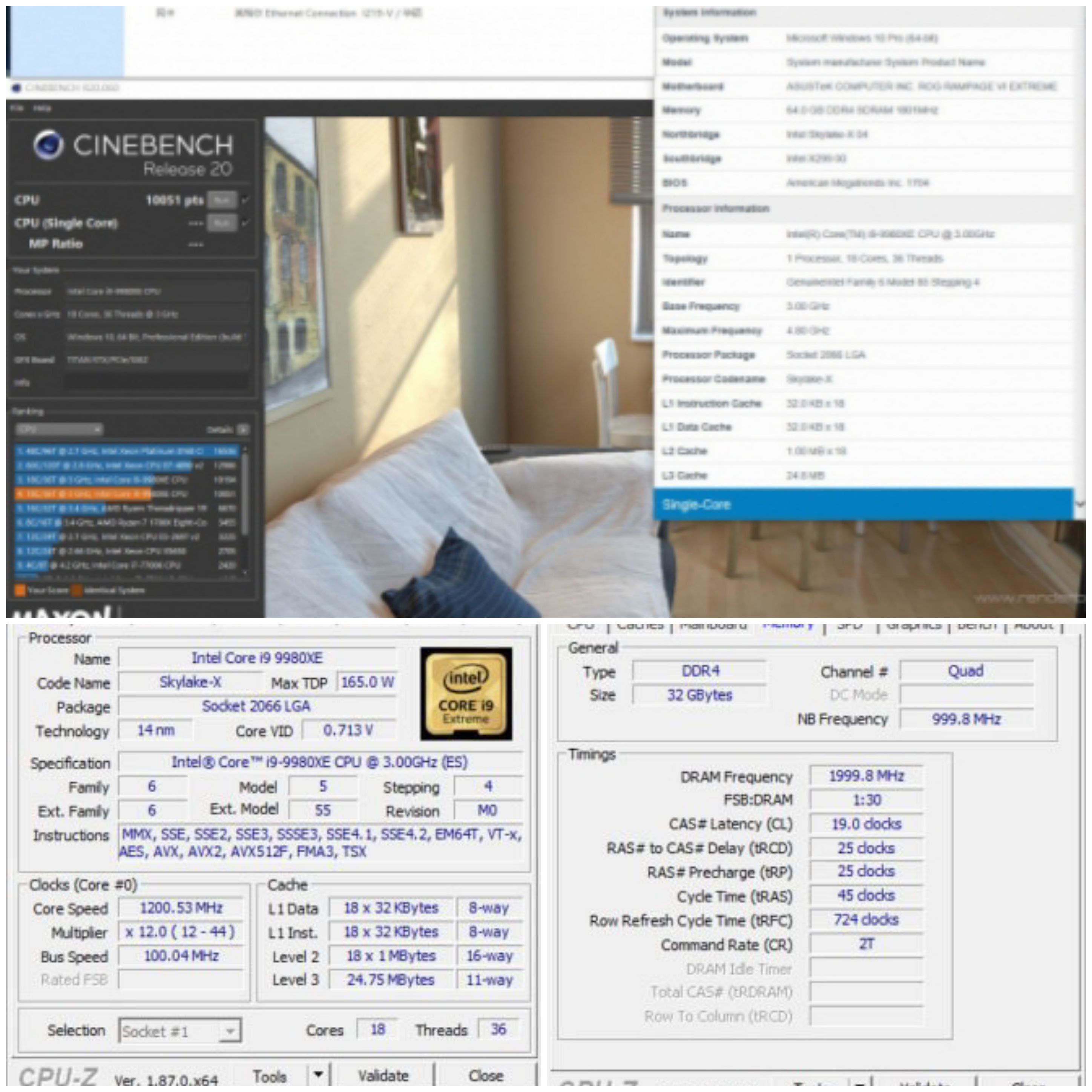Screen dimensions: 1092x1092
Task: Click the Processor Information section heading
Action: point(716,208)
